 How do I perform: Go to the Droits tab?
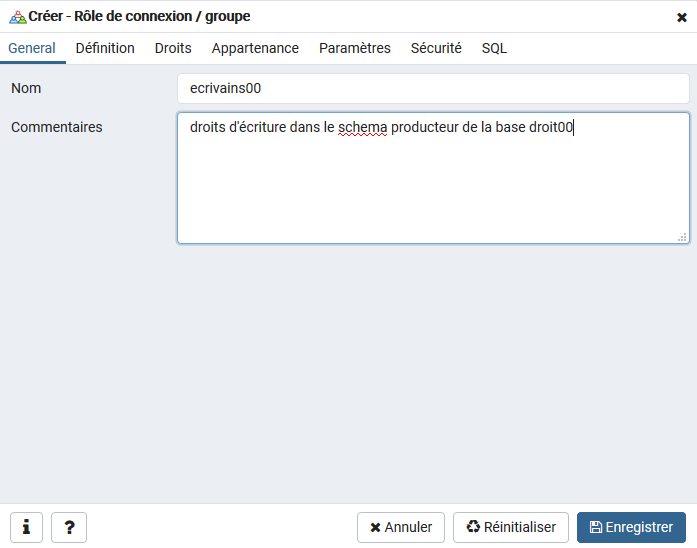click(x=173, y=48)
